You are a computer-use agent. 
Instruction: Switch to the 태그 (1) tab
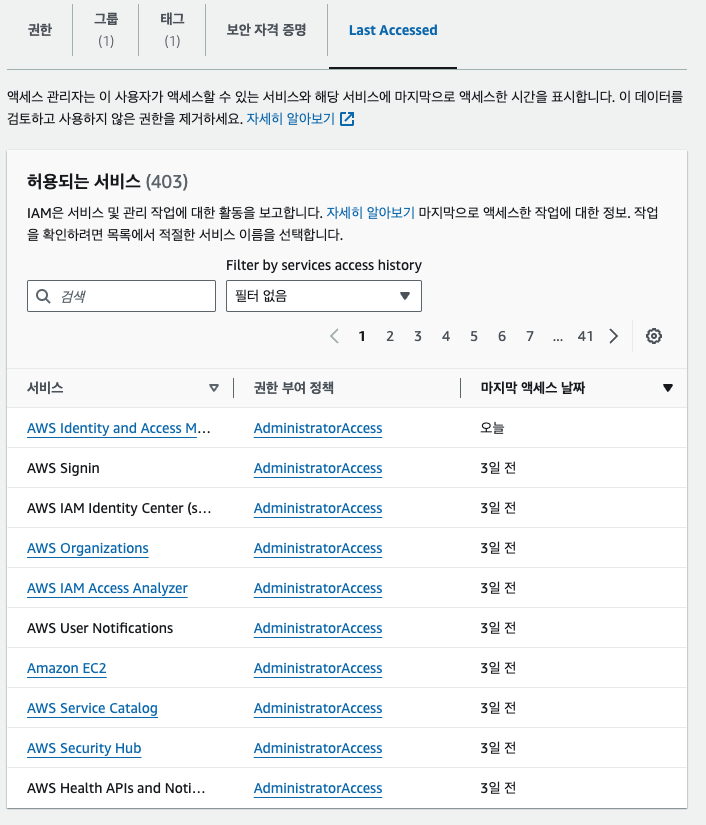click(172, 29)
